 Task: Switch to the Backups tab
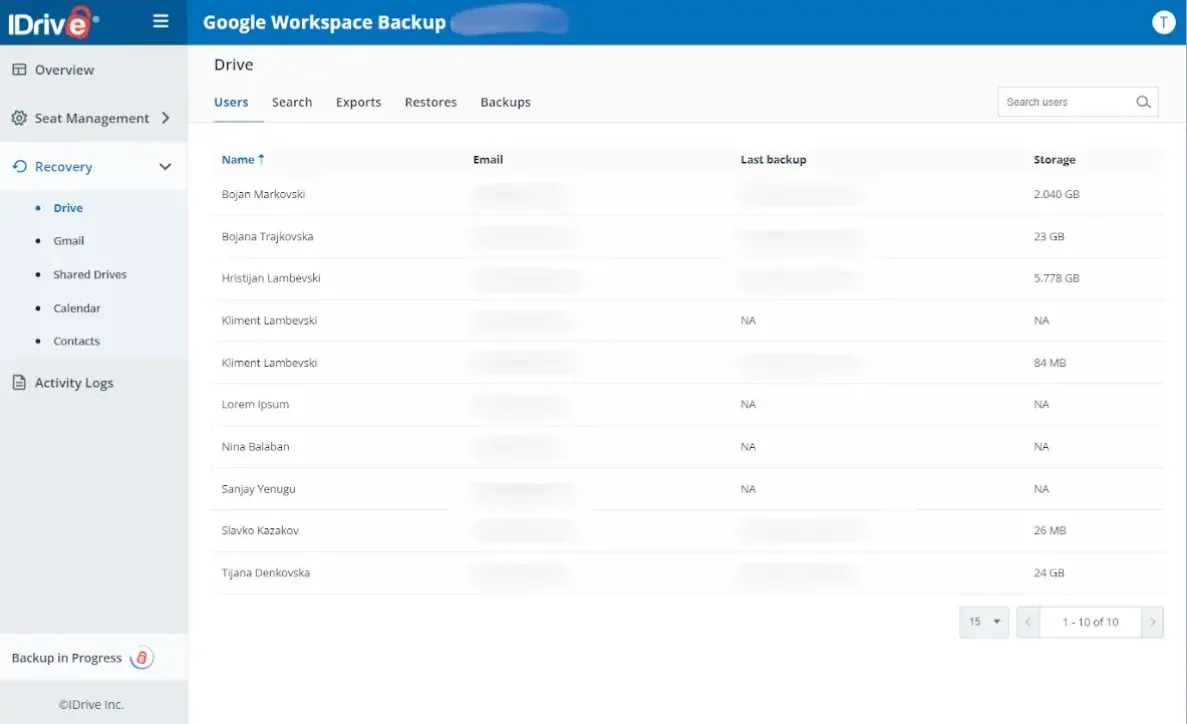coord(505,102)
